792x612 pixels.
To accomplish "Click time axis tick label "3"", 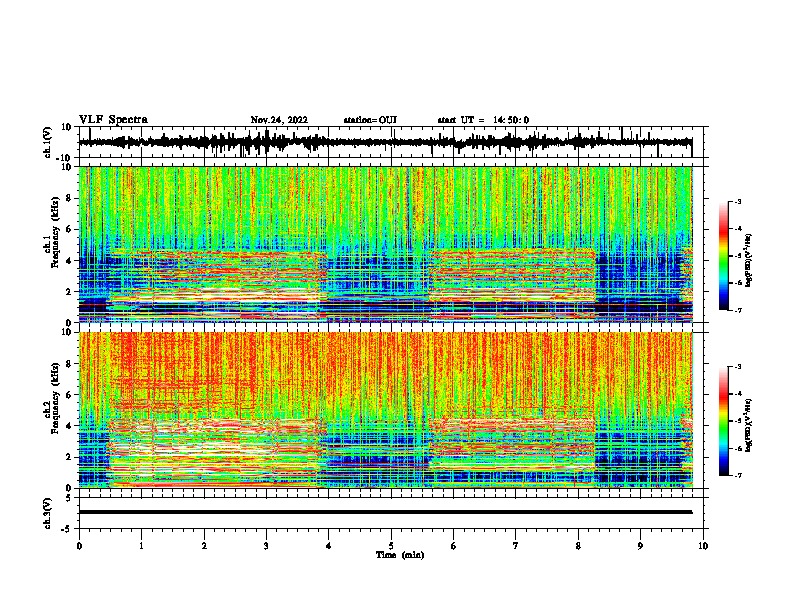I will click(266, 546).
